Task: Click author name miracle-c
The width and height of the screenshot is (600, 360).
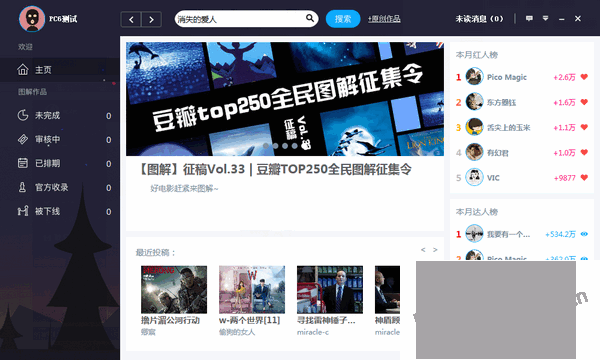Action: pos(313,332)
